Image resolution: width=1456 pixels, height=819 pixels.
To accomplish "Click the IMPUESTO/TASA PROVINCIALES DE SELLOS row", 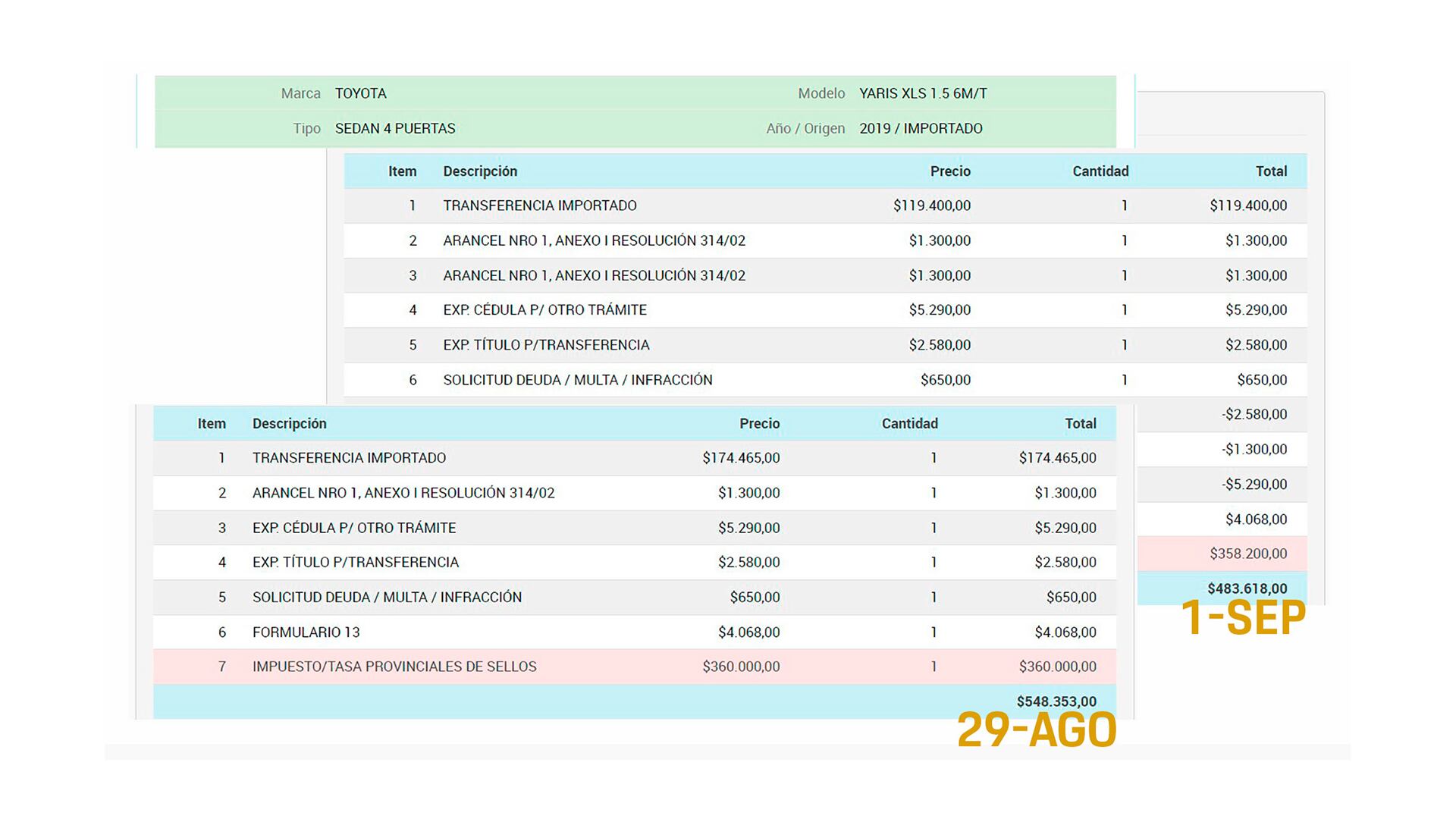I will pos(394,667).
